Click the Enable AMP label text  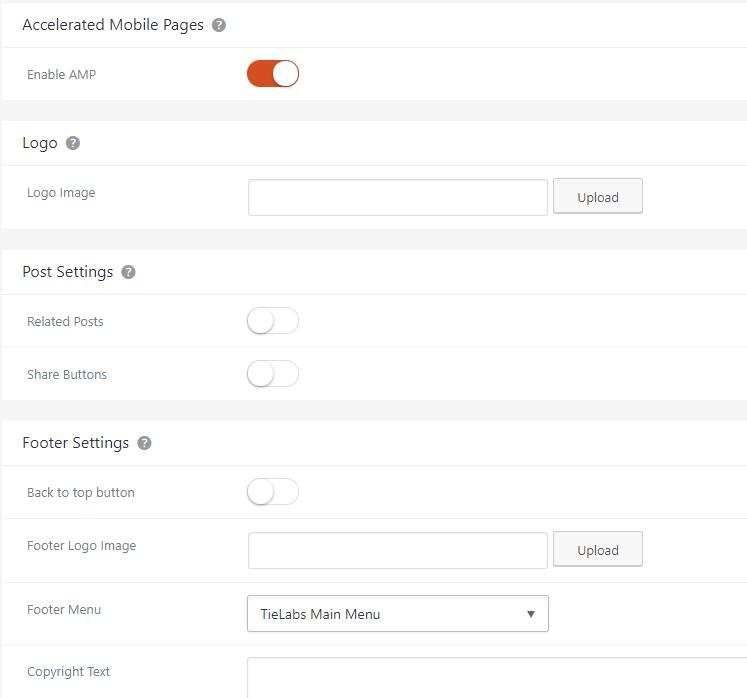[61, 74]
